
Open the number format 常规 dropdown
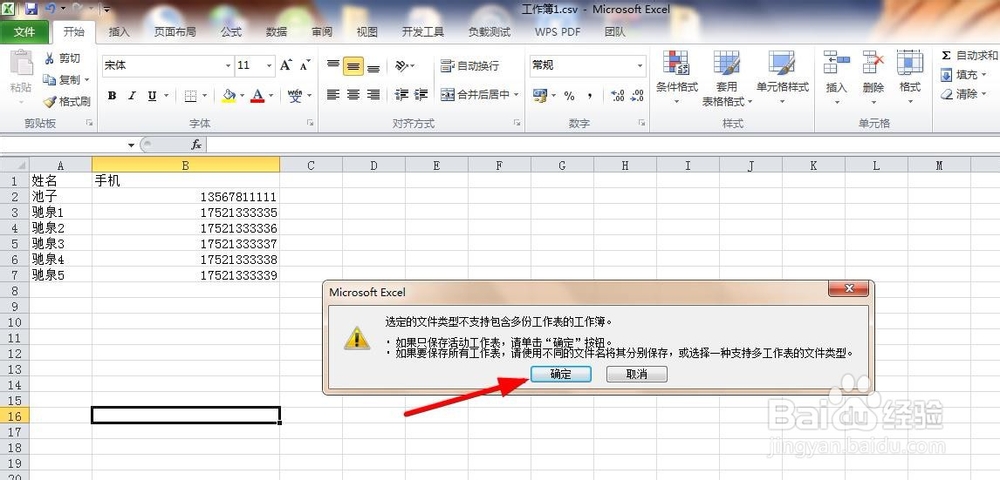pyautogui.click(x=640, y=66)
